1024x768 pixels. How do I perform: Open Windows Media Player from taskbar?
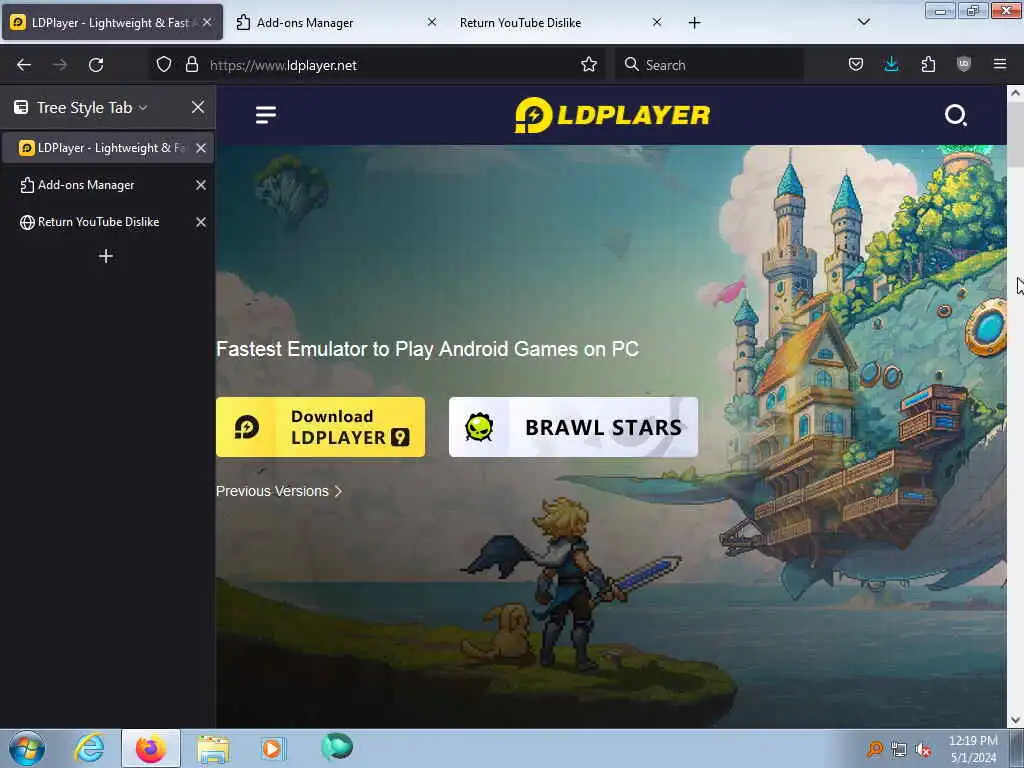272,748
